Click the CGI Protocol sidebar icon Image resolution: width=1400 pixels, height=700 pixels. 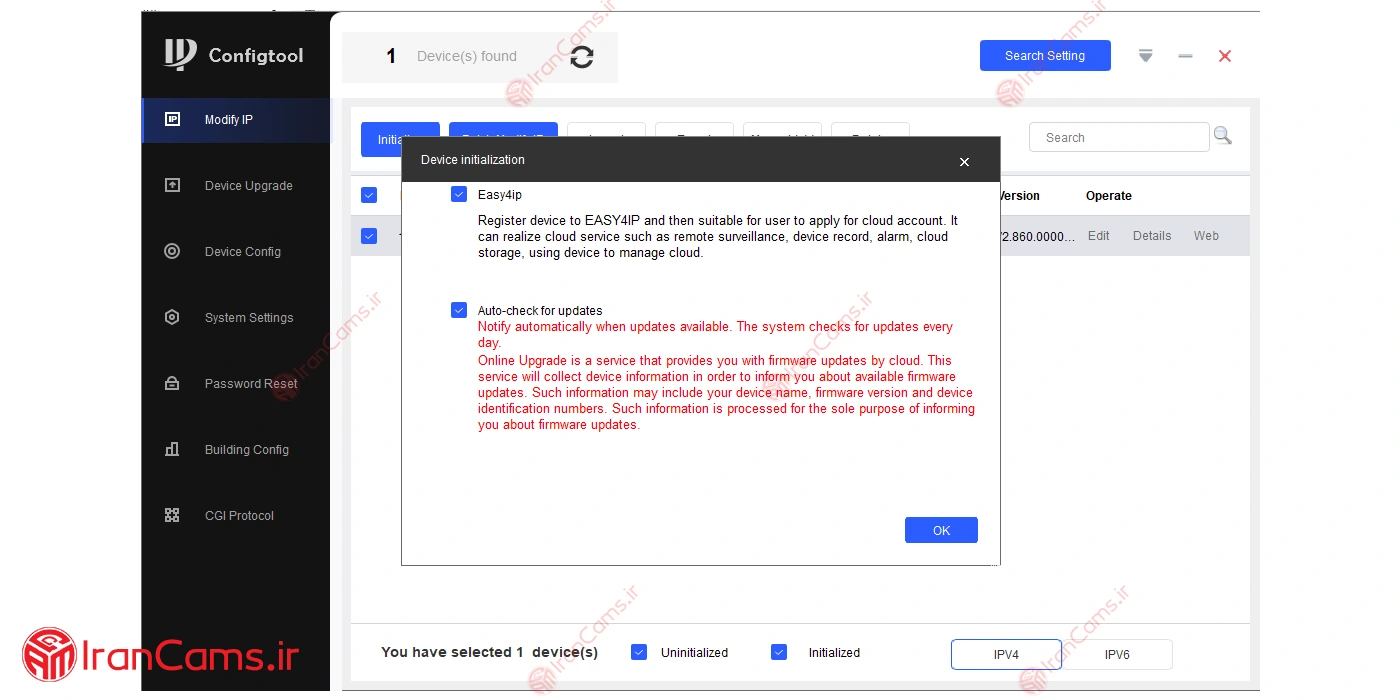point(172,515)
